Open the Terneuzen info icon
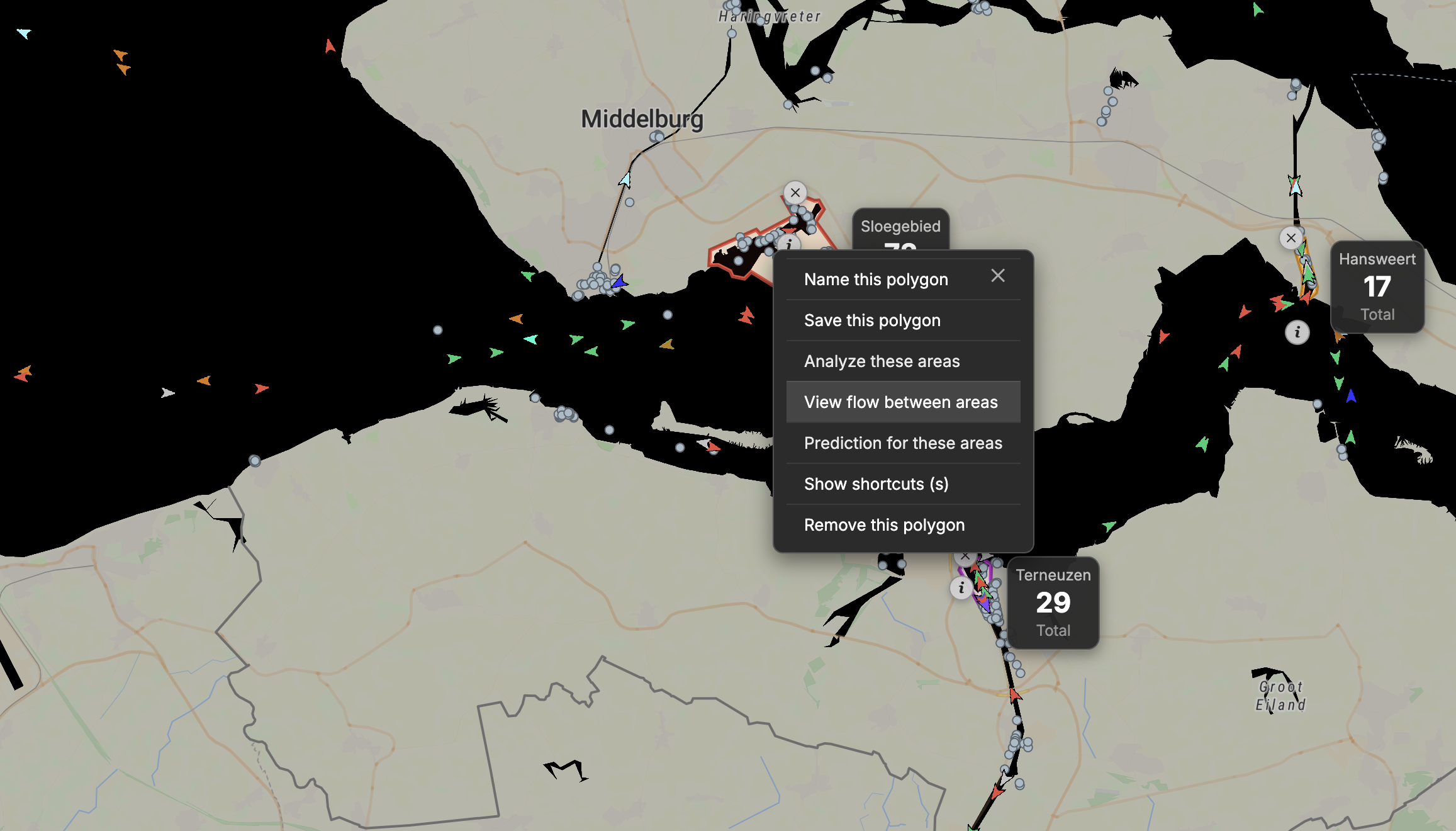The width and height of the screenshot is (1456, 831). [961, 588]
